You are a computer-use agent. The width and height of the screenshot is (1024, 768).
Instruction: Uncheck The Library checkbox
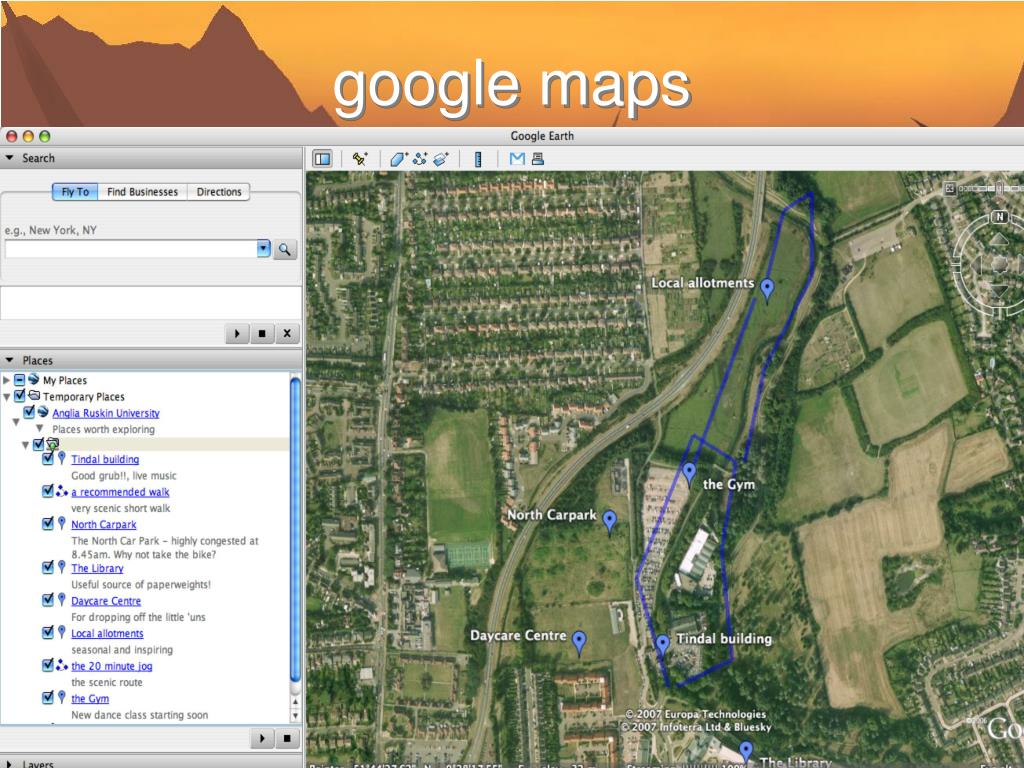click(48, 567)
